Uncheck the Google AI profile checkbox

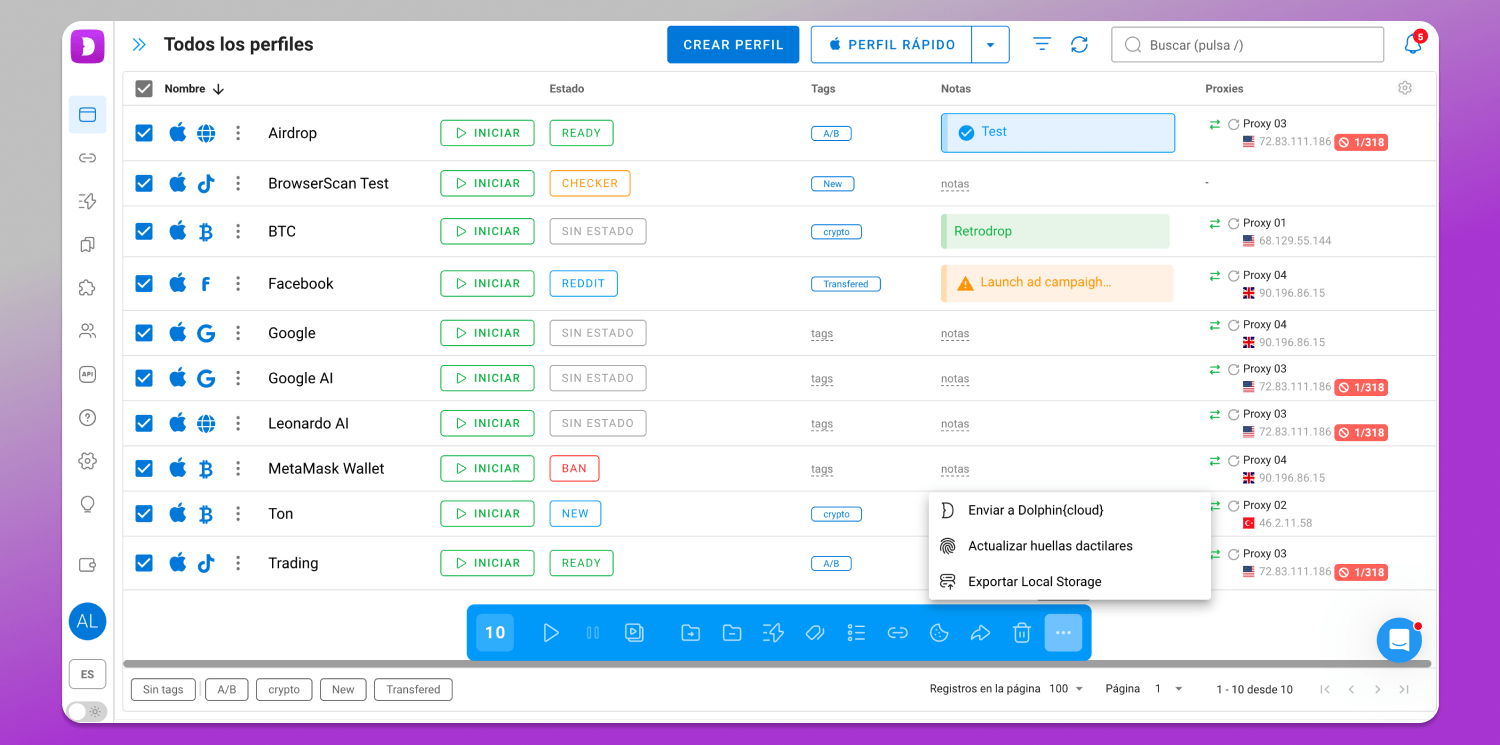(144, 378)
